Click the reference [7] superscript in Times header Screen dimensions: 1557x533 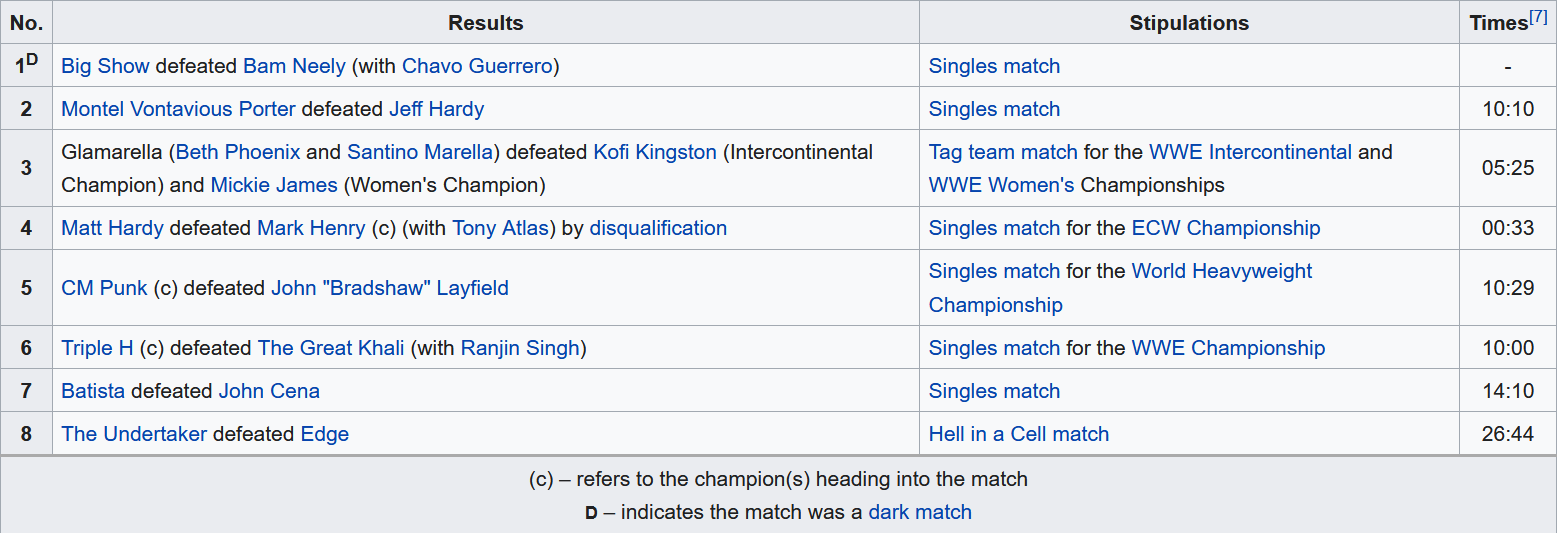click(x=1538, y=17)
